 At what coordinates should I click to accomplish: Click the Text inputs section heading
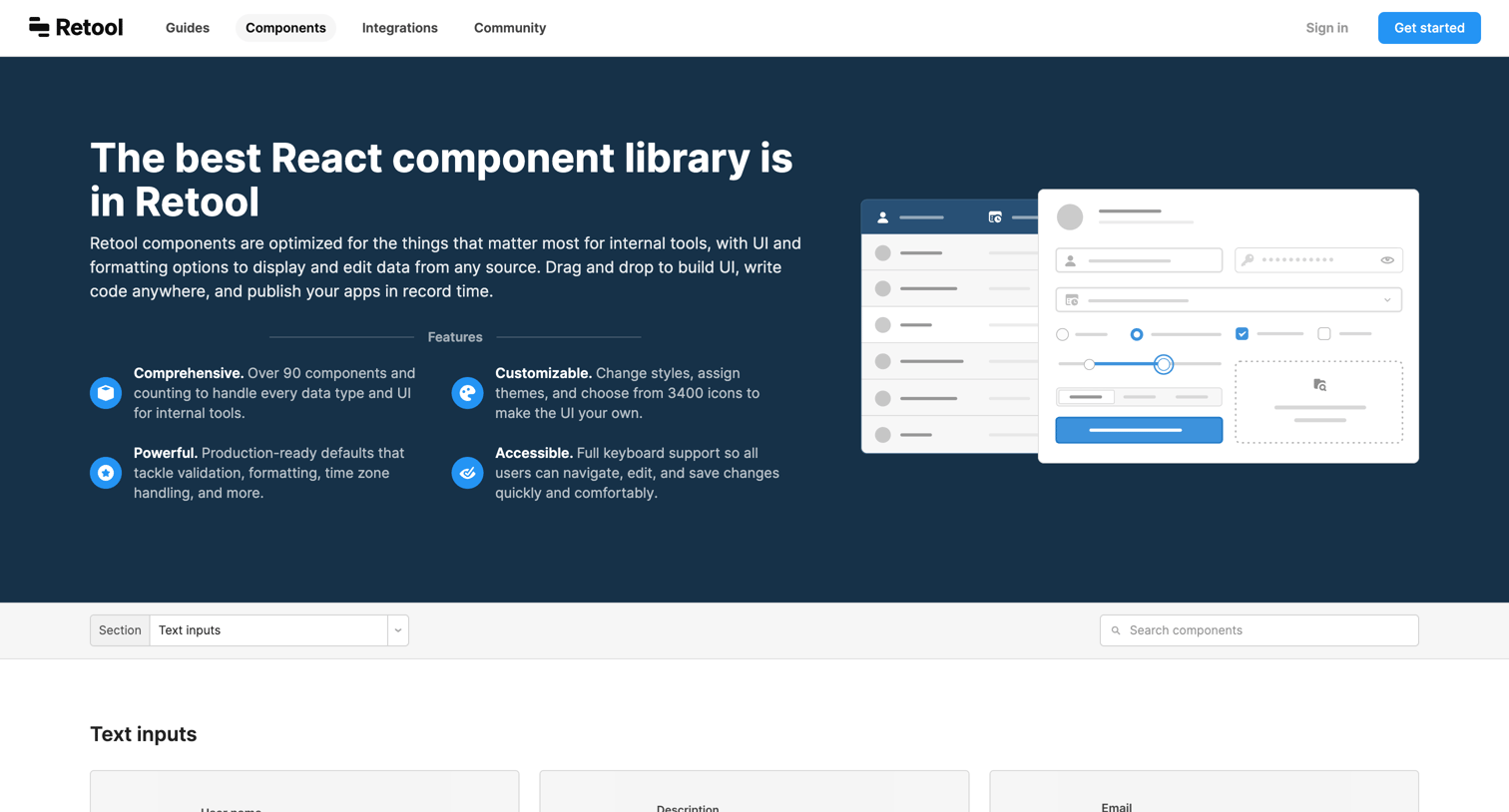coord(144,734)
